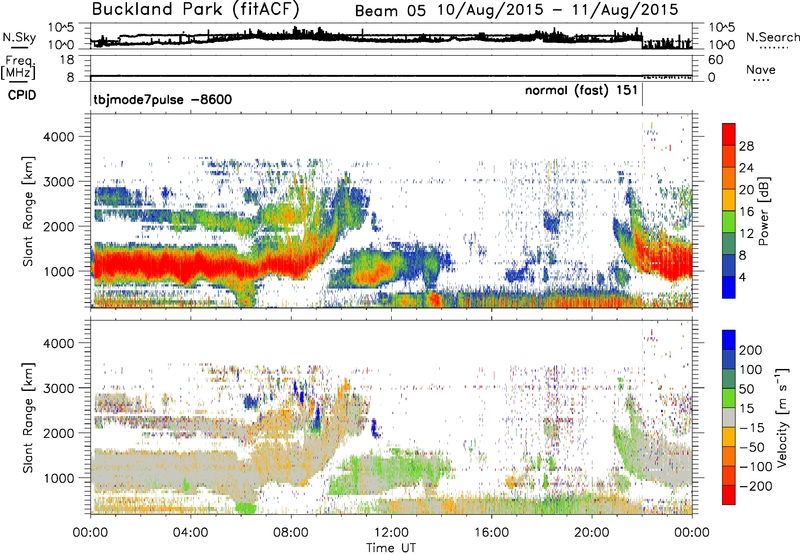The width and height of the screenshot is (800, 554).
Task: Click the Velocity panel "Slant Range [km]" label
Action: [x=28, y=417]
